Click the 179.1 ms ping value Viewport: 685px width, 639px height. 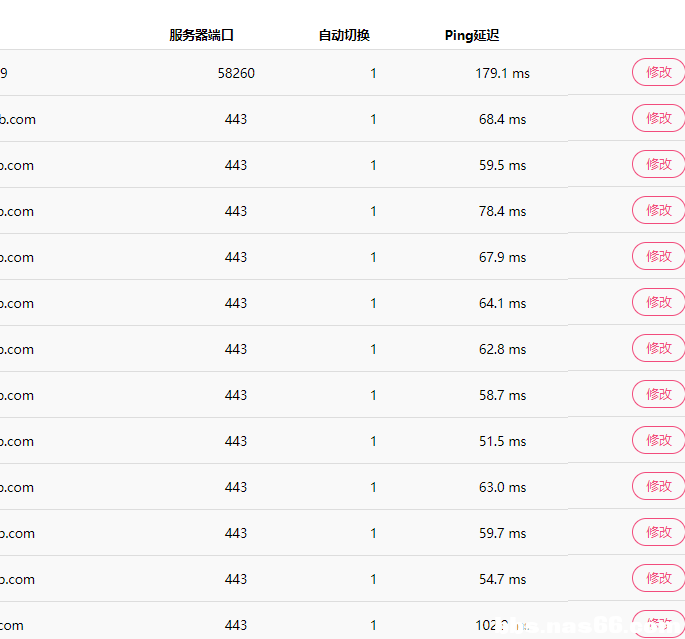[x=502, y=73]
